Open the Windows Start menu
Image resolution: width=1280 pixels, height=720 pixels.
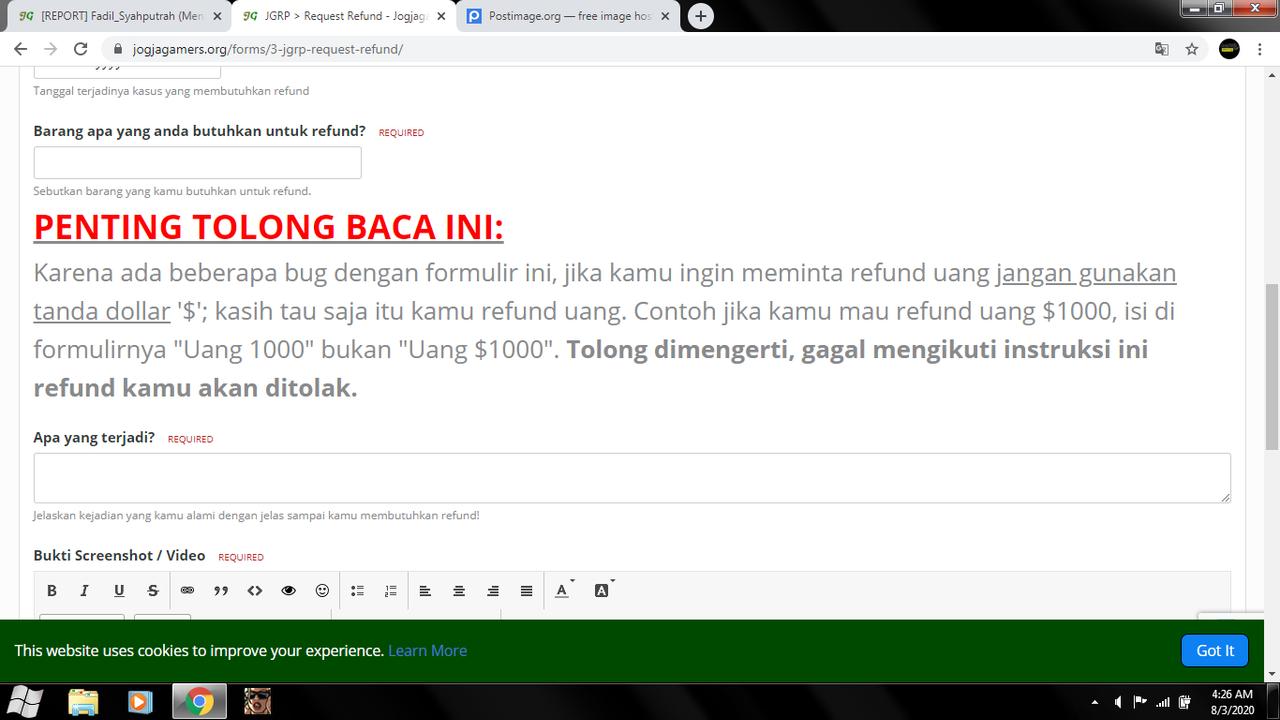[x=26, y=701]
